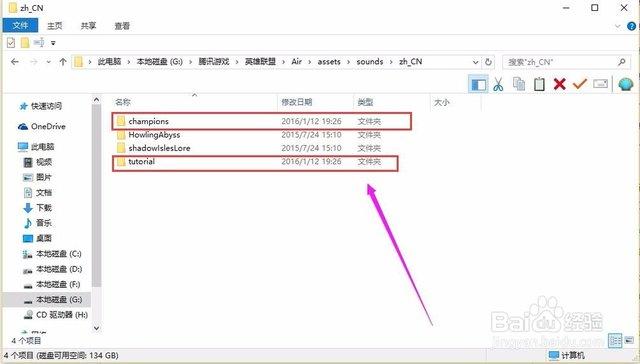Click the folder icon in address bar
Screen dimensions: 640x364
point(78,62)
